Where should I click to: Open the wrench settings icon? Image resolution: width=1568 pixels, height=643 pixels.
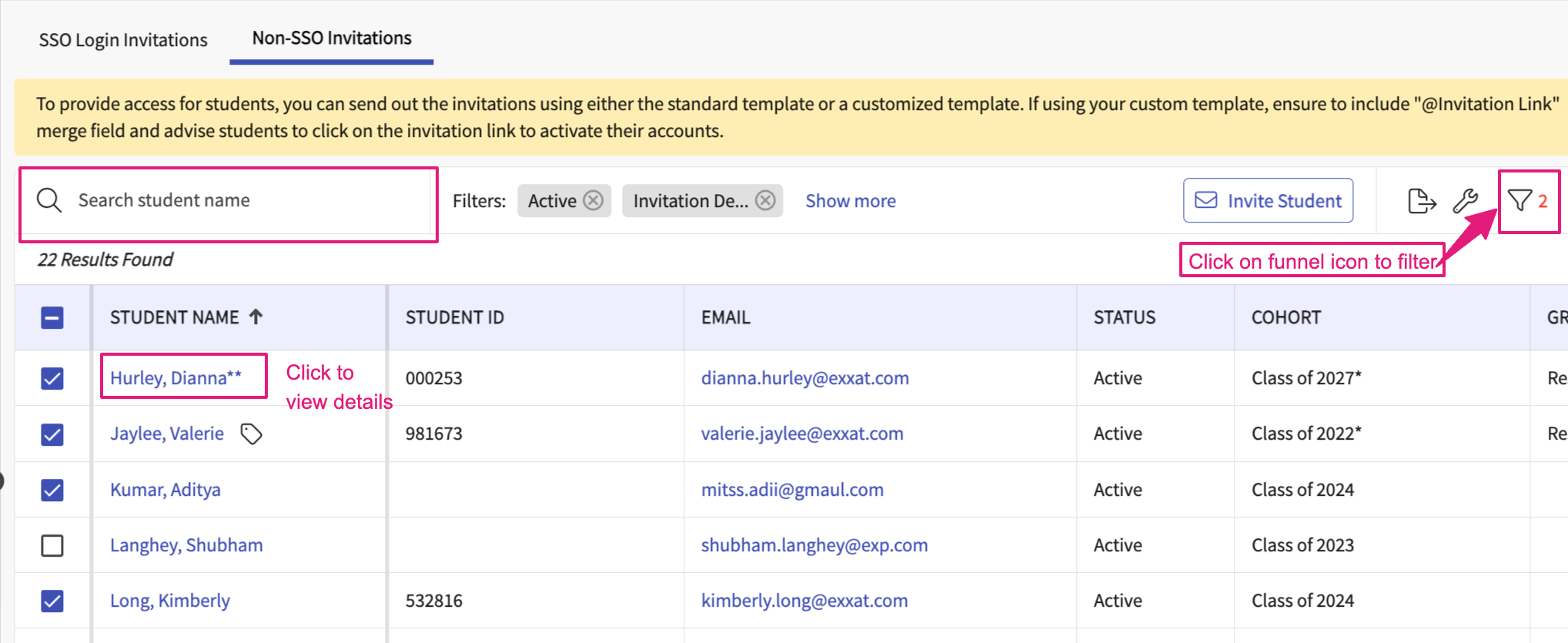click(x=1466, y=201)
